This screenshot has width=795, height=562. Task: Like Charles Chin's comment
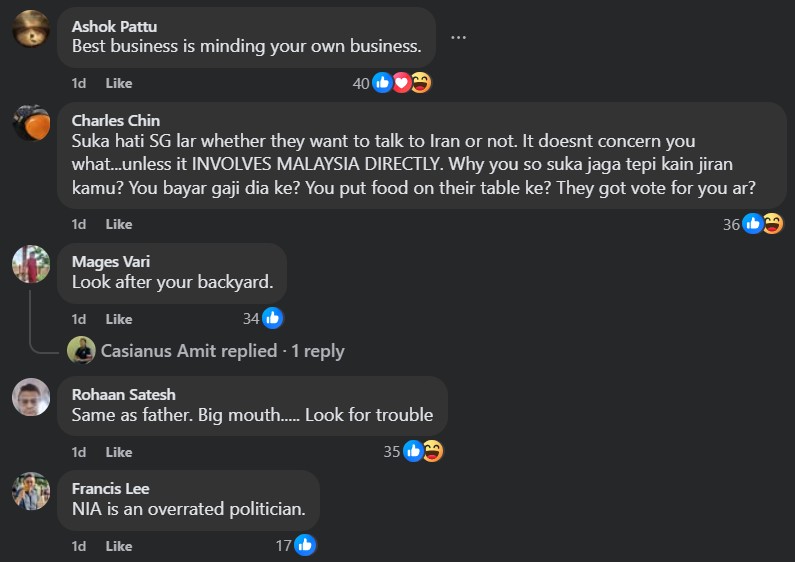click(x=119, y=224)
